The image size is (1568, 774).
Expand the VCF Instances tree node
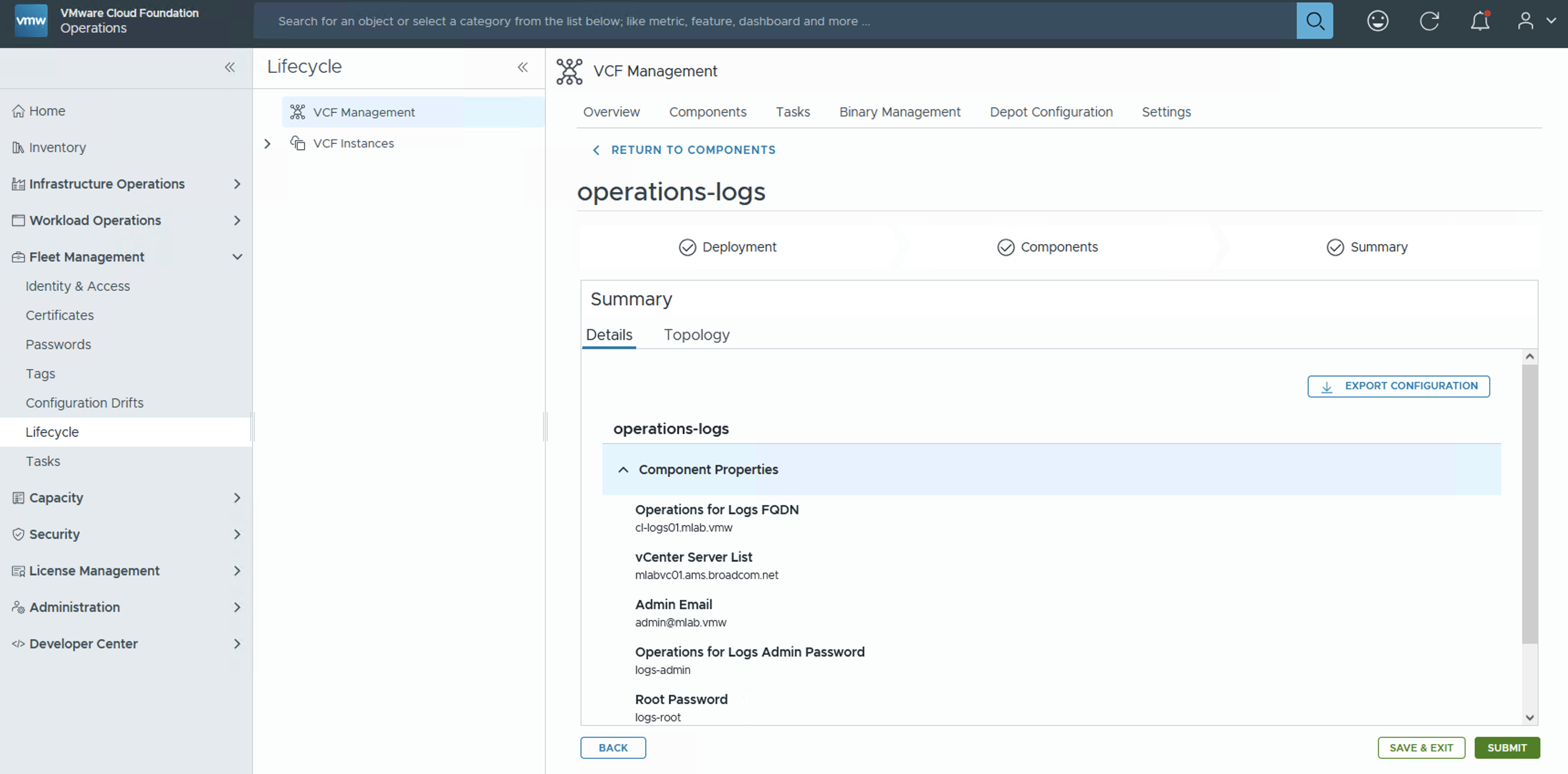(x=267, y=144)
